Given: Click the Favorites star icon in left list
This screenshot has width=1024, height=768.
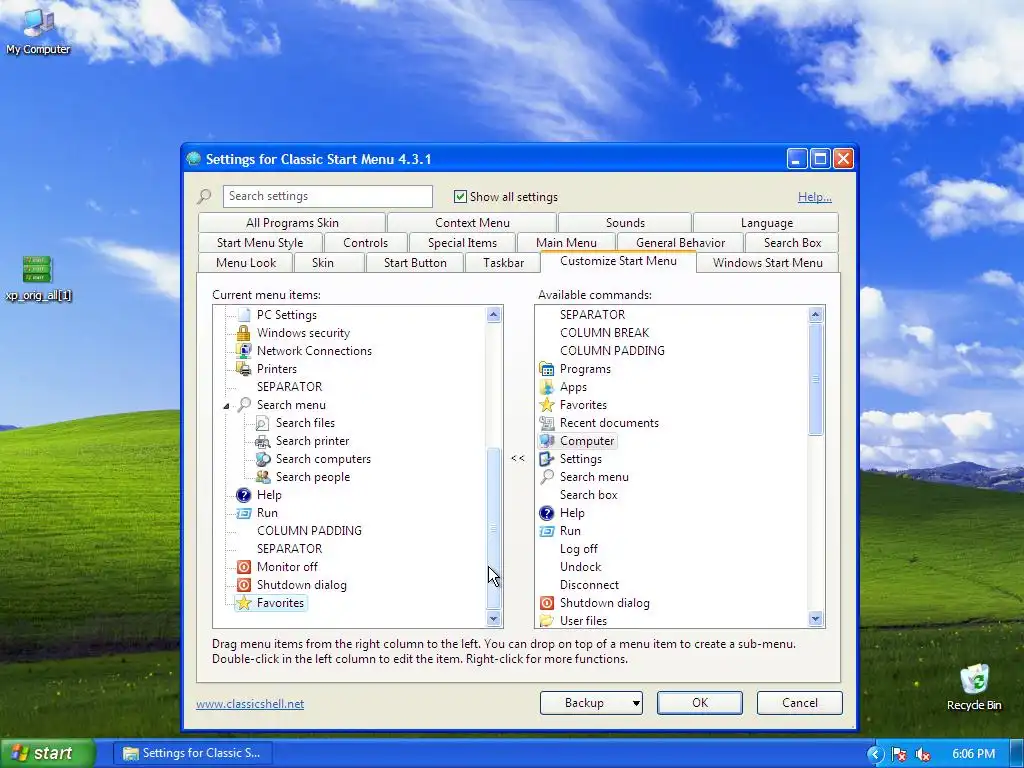Looking at the screenshot, I should coord(244,603).
